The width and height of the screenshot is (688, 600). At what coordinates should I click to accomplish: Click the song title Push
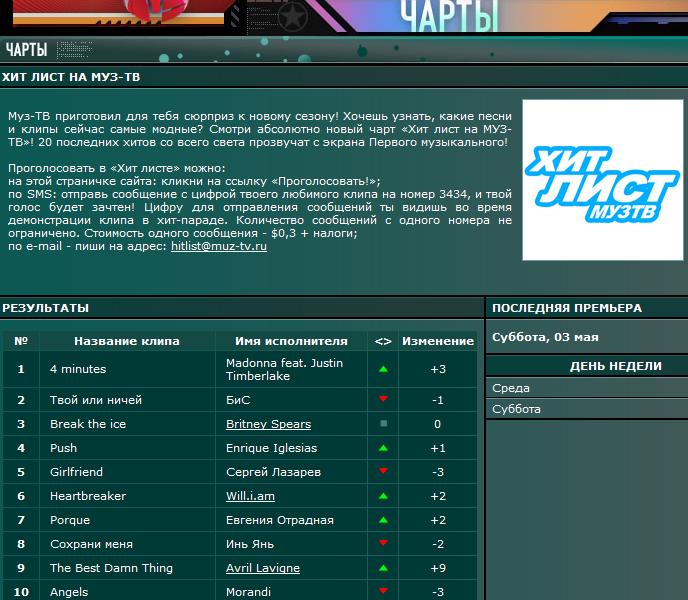[x=64, y=448]
